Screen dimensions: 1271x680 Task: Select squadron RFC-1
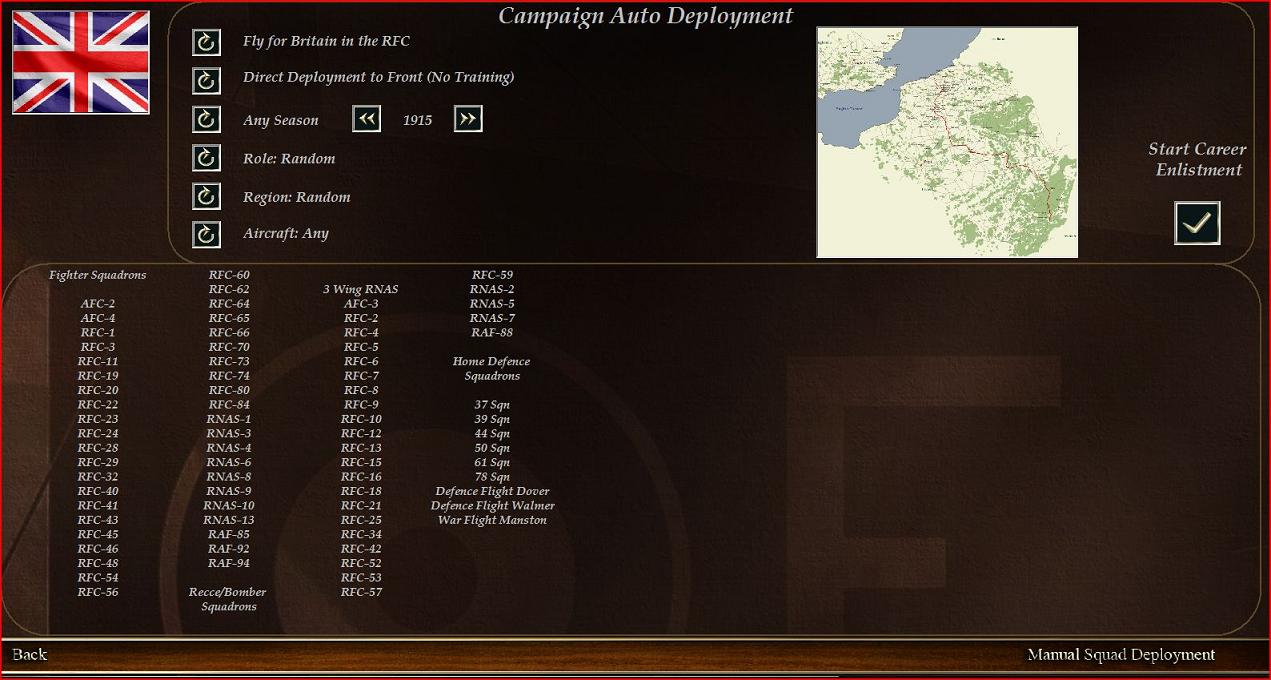(98, 333)
